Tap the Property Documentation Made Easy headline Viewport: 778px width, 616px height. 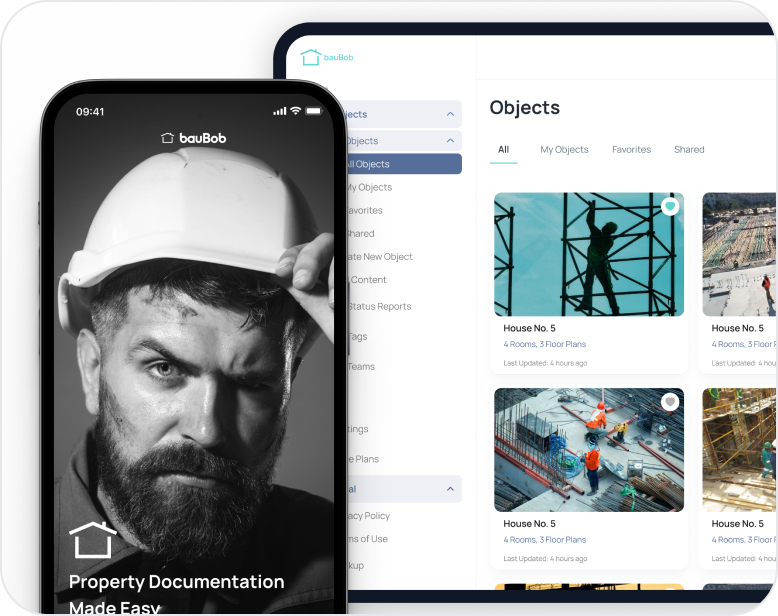(x=177, y=595)
